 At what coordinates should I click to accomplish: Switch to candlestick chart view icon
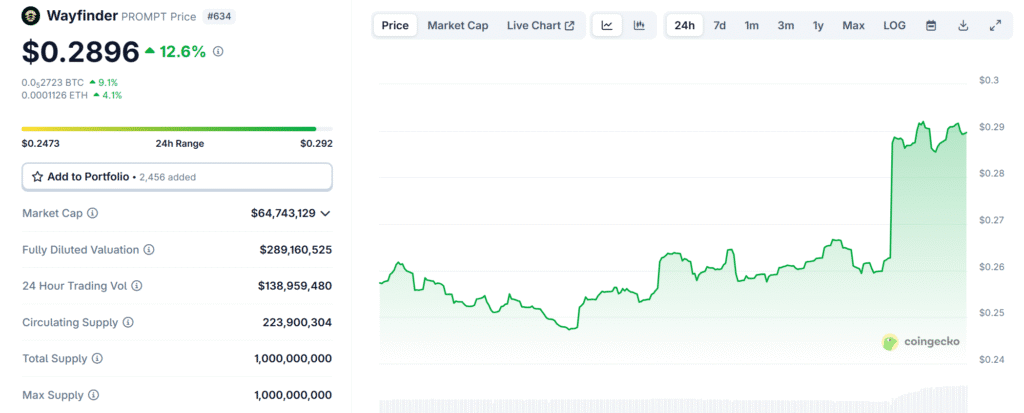[639, 25]
